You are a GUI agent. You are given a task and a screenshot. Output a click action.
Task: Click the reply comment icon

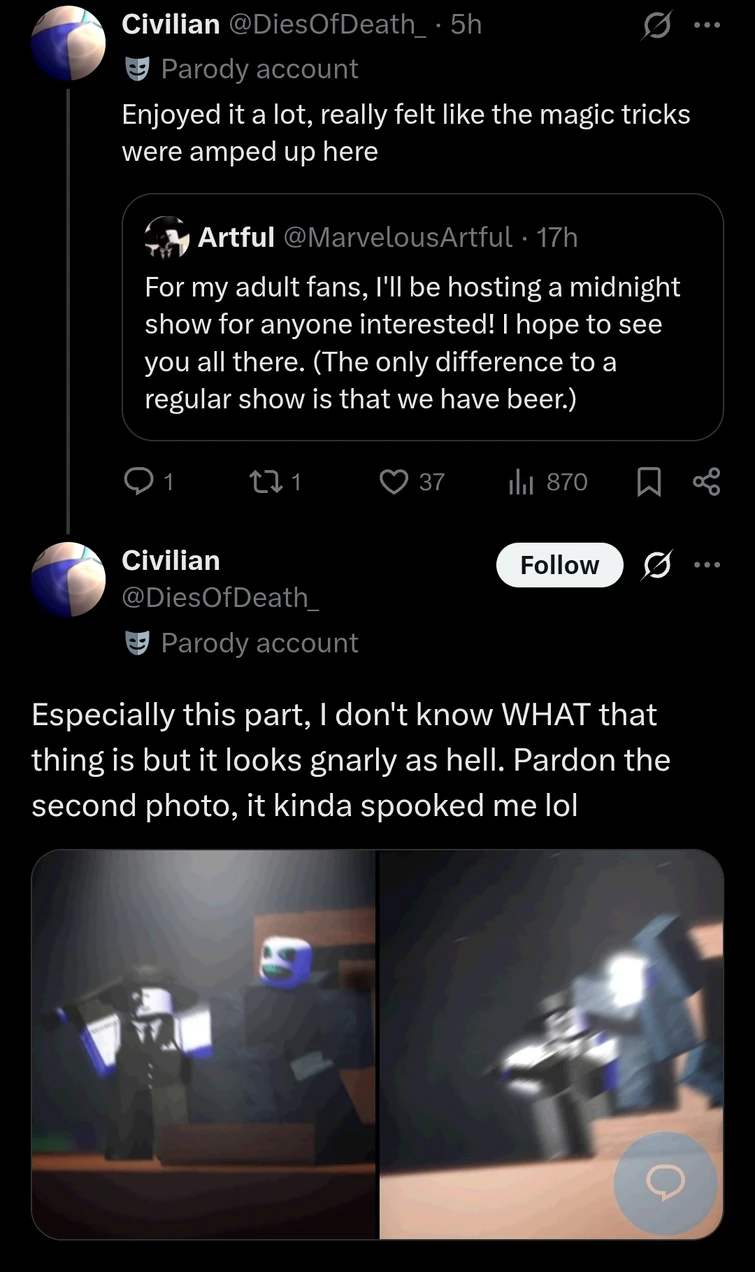137,482
